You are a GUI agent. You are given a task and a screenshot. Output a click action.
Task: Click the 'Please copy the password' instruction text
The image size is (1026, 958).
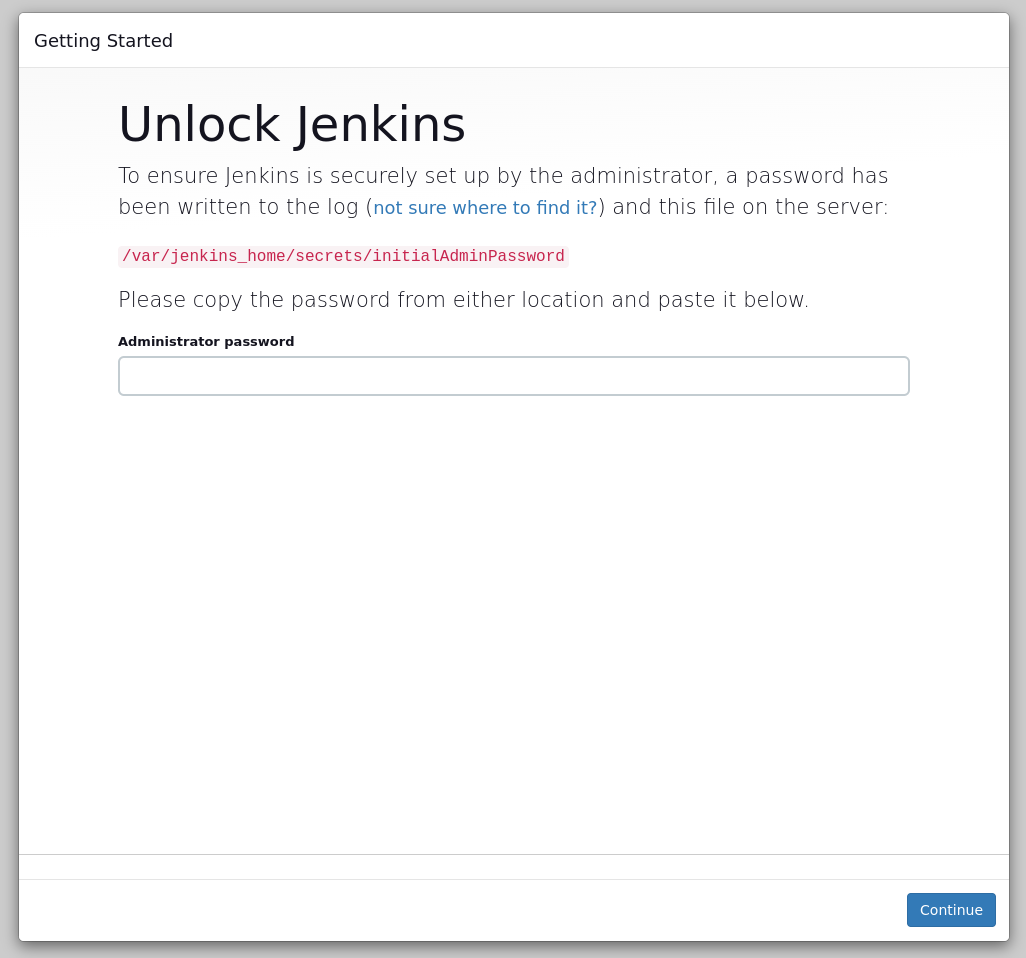tap(463, 300)
